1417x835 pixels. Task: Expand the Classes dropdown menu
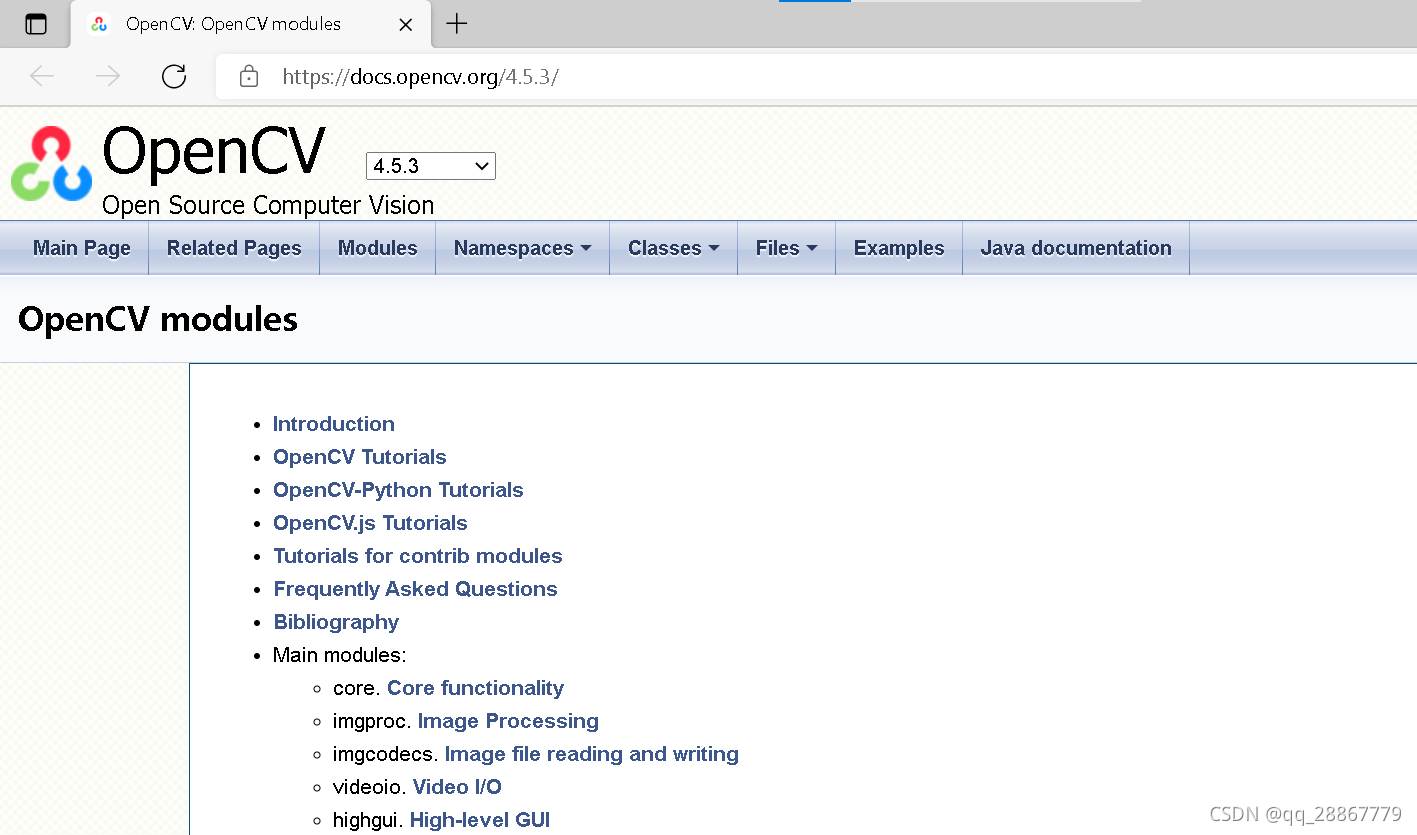[x=674, y=248]
